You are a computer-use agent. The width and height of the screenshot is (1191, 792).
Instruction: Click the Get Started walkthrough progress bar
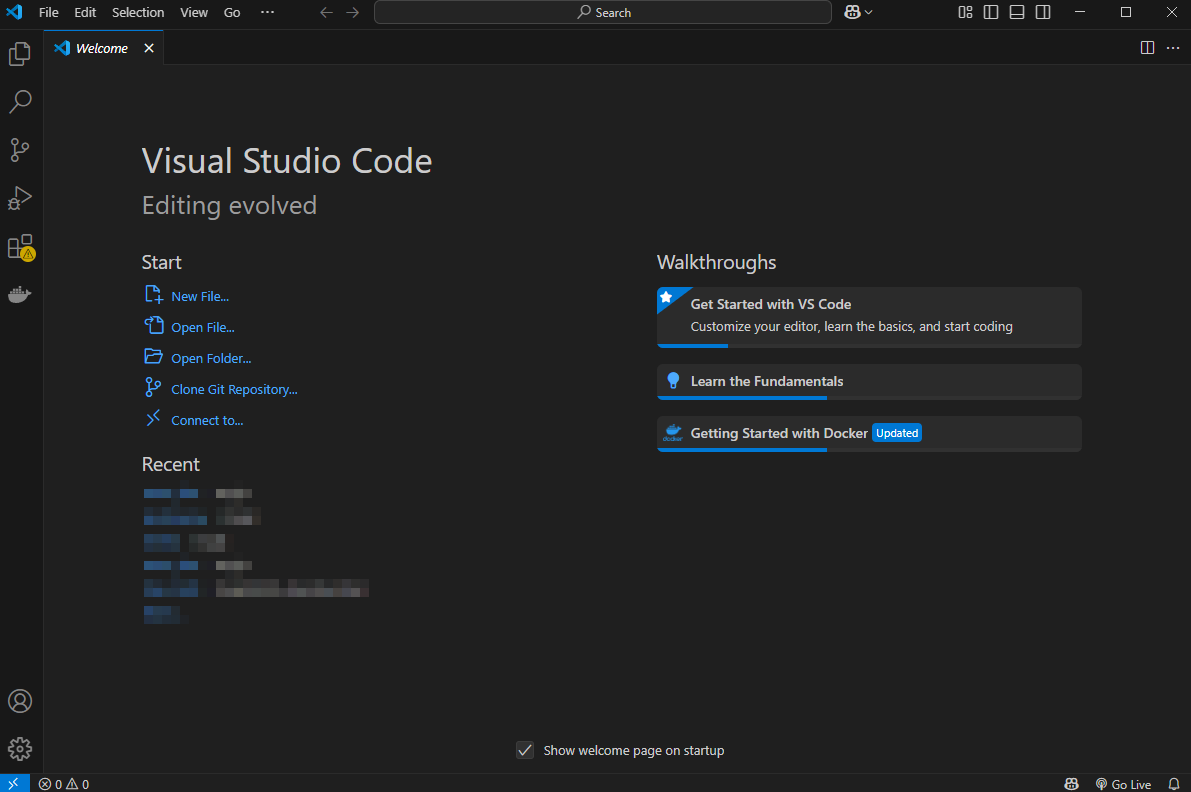point(869,346)
